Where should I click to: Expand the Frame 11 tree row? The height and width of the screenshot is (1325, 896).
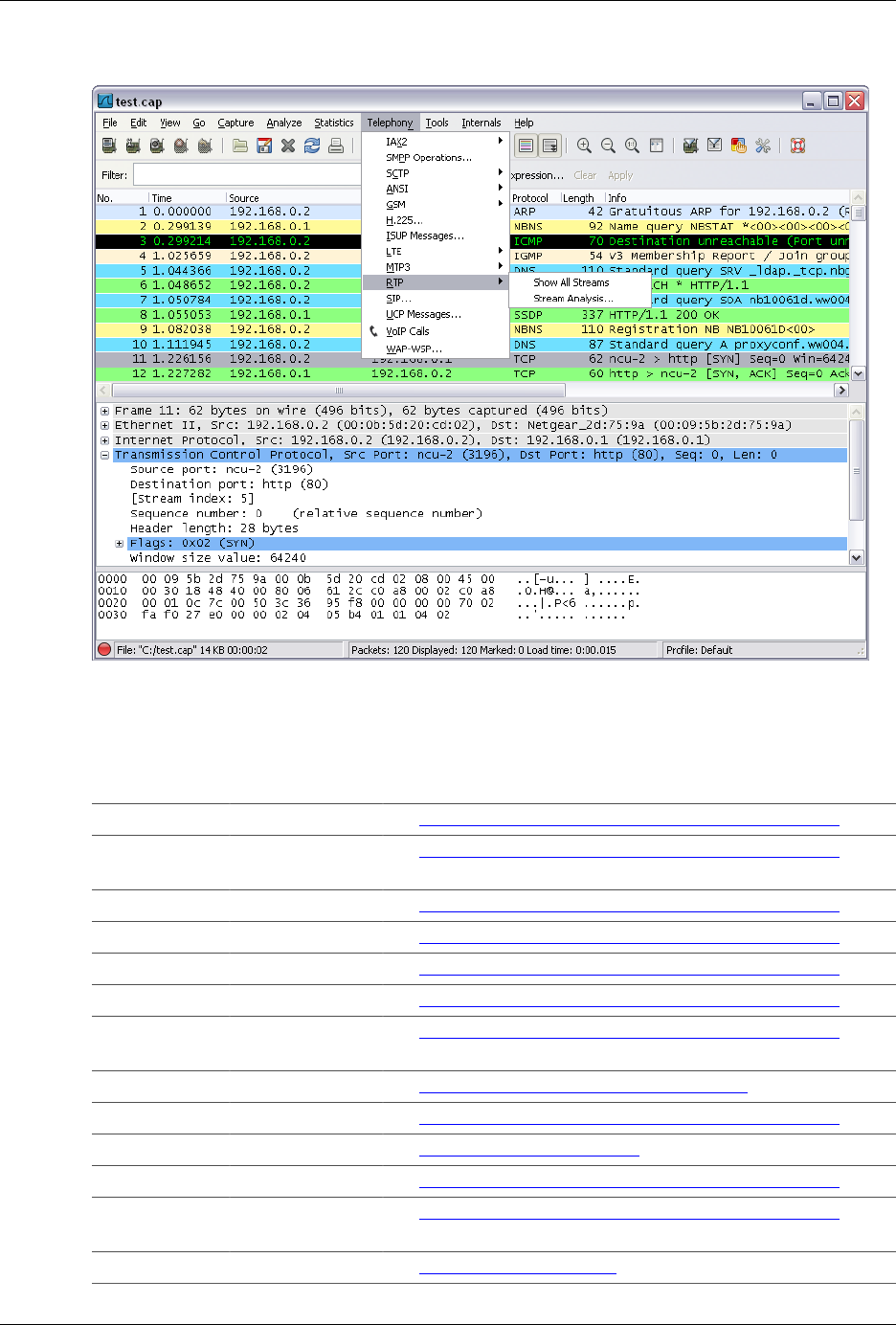[104, 411]
